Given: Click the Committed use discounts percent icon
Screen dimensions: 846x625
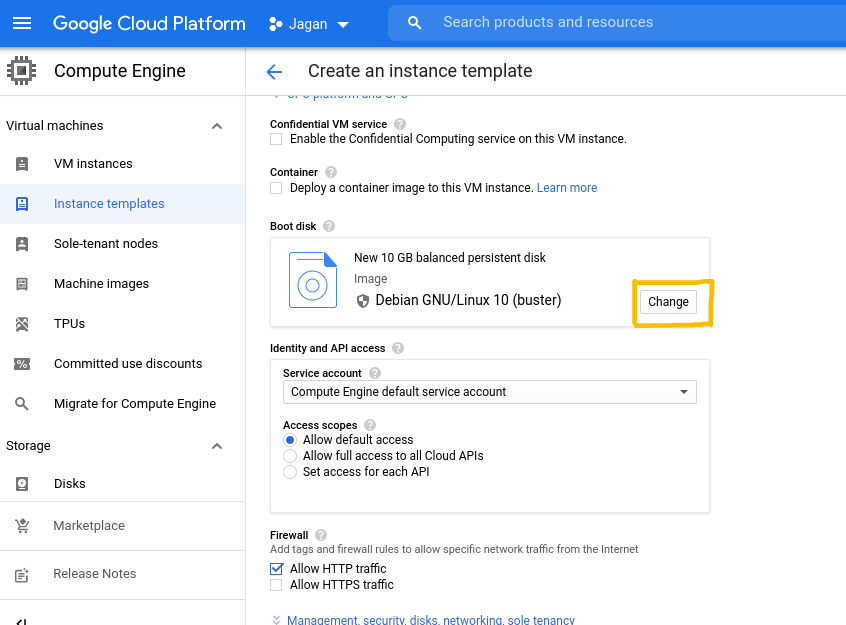Looking at the screenshot, I should pos(22,364).
